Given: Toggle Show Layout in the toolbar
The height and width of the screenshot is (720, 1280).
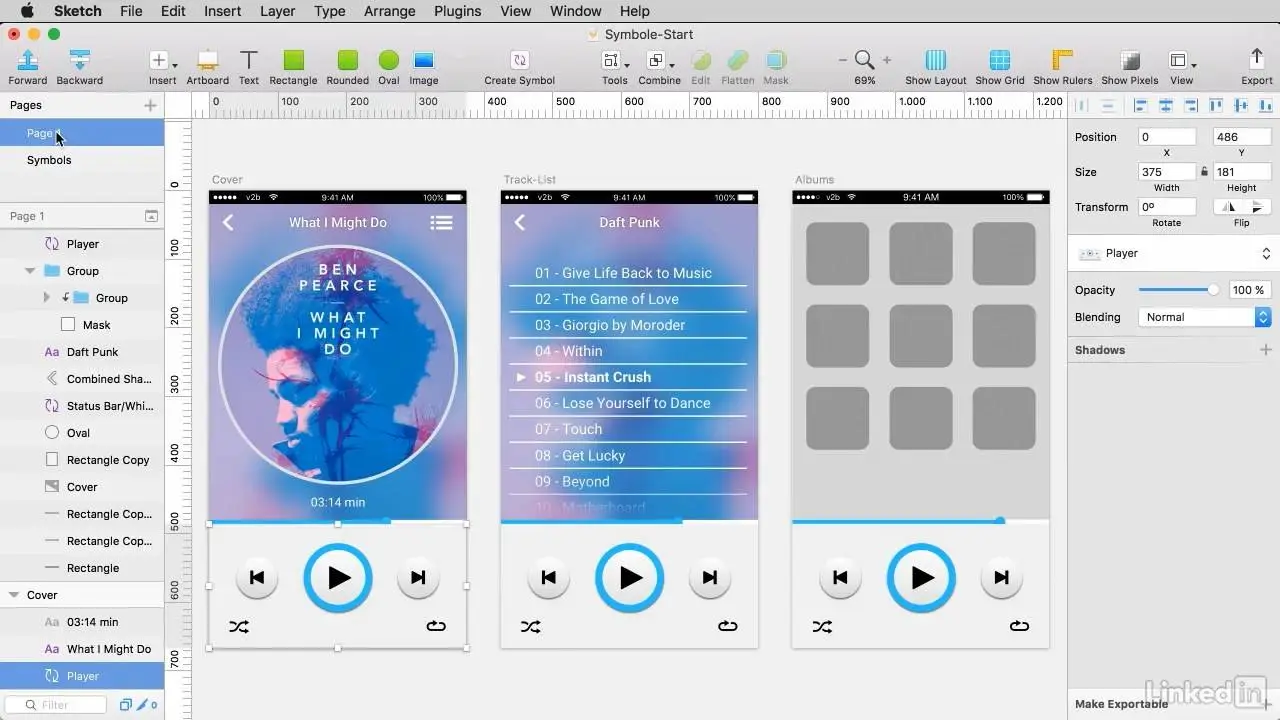Looking at the screenshot, I should [936, 66].
